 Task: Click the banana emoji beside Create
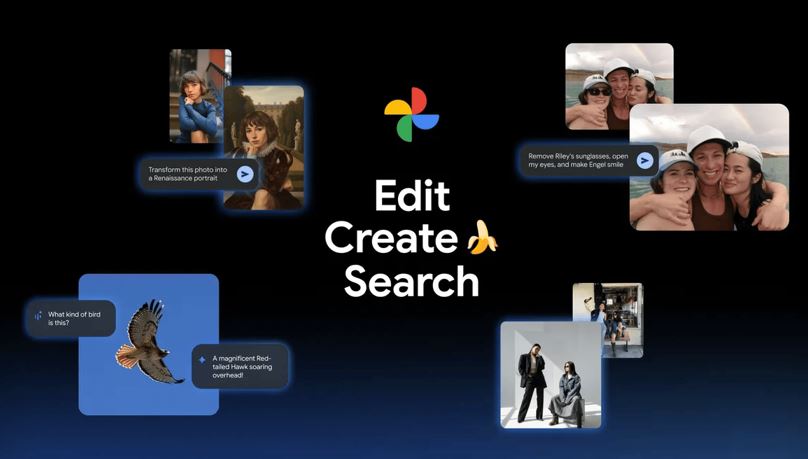[482, 237]
